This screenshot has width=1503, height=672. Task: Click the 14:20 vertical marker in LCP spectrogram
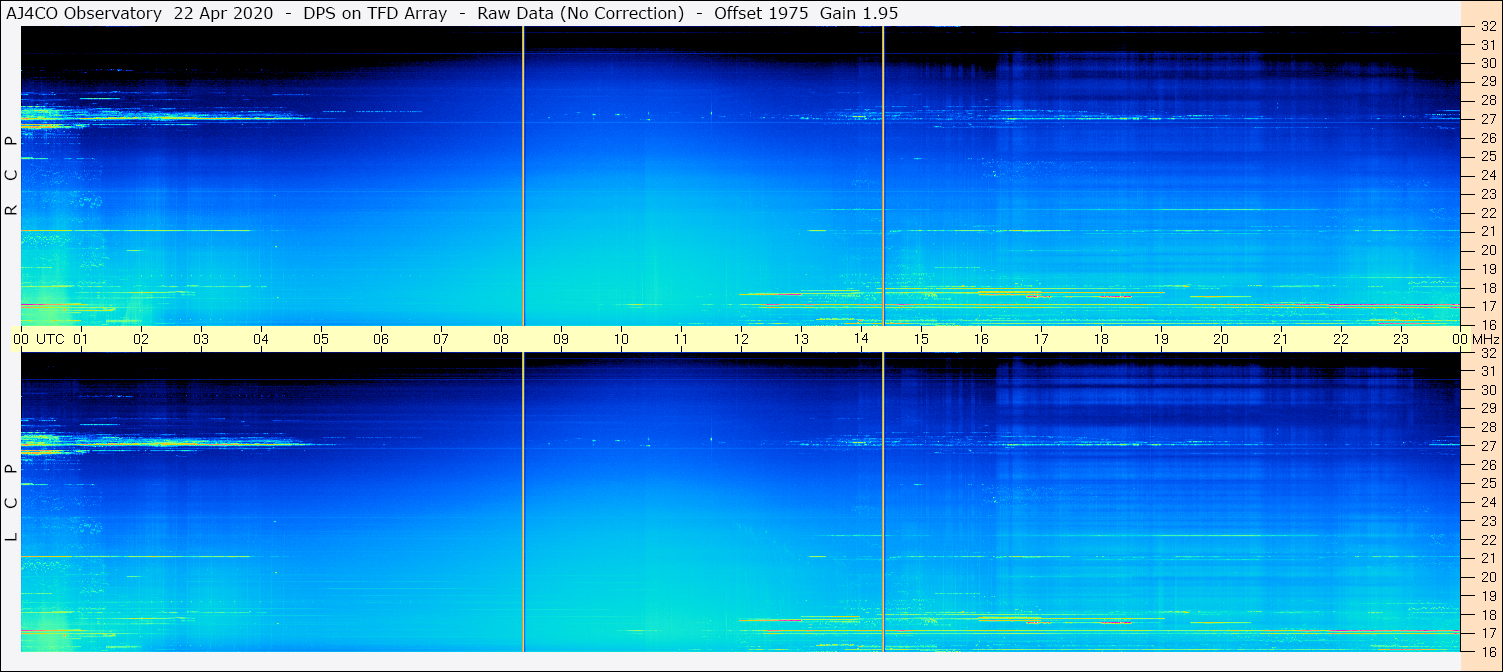point(883,502)
